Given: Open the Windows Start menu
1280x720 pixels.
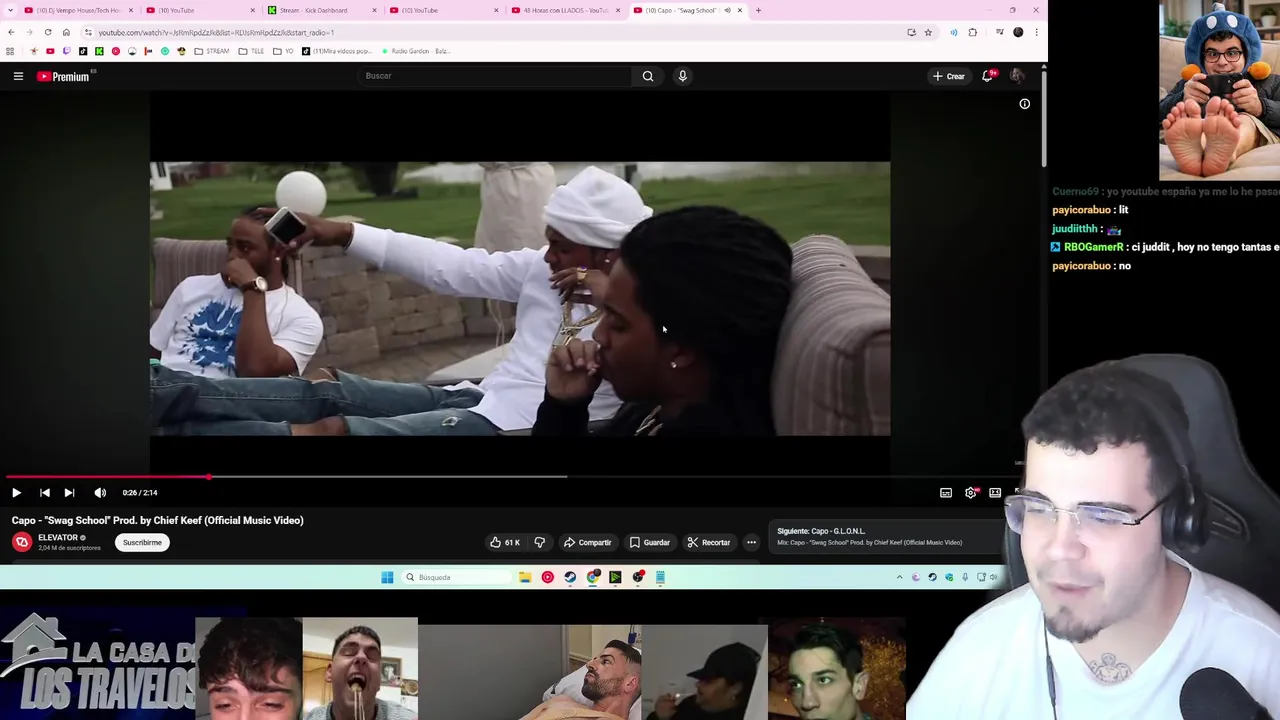Looking at the screenshot, I should [387, 577].
